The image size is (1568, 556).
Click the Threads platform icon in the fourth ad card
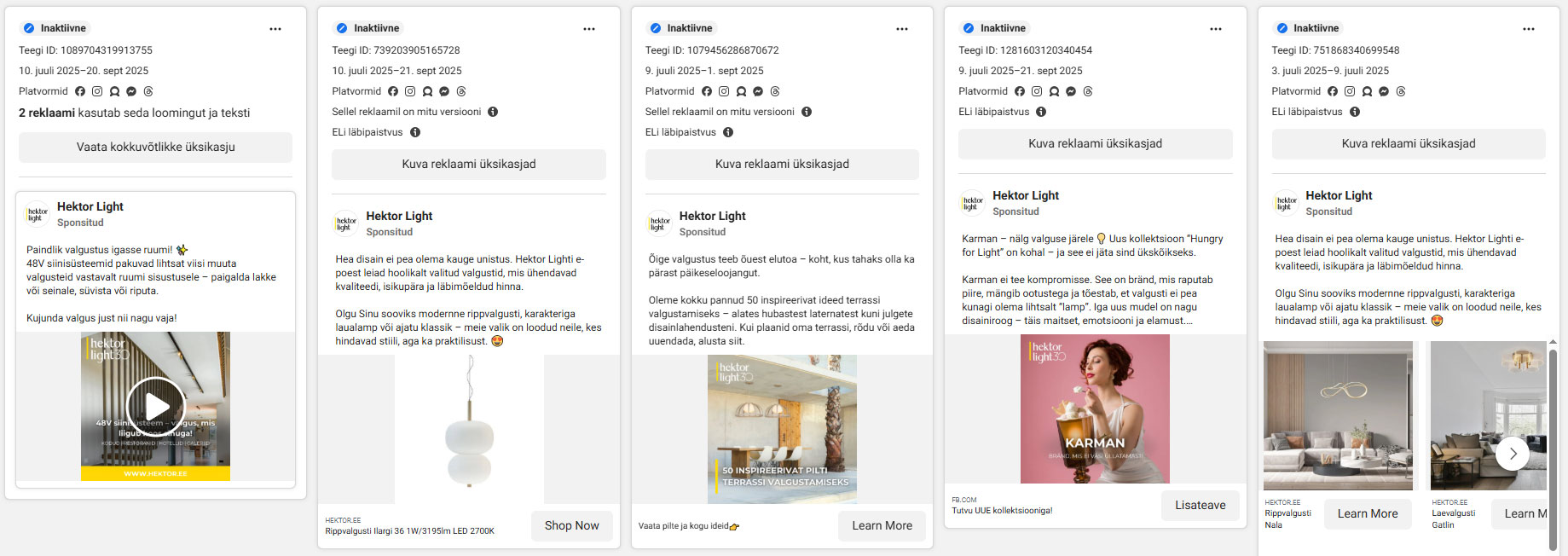1088,91
